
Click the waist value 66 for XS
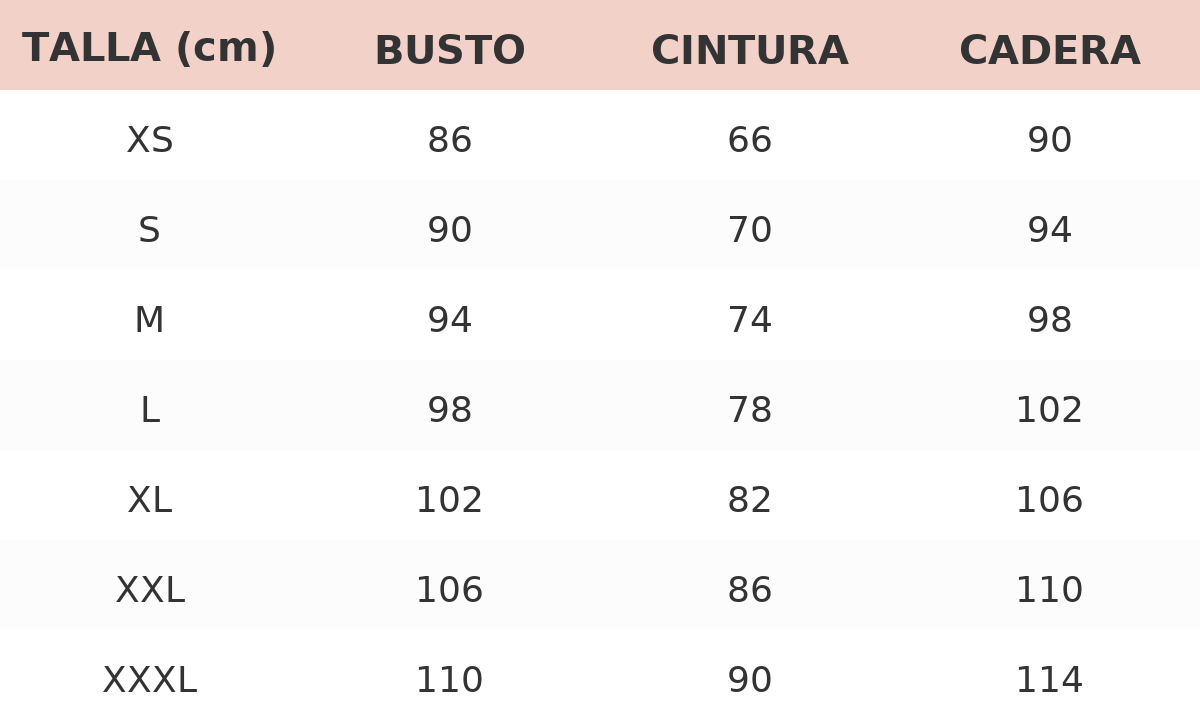(749, 141)
